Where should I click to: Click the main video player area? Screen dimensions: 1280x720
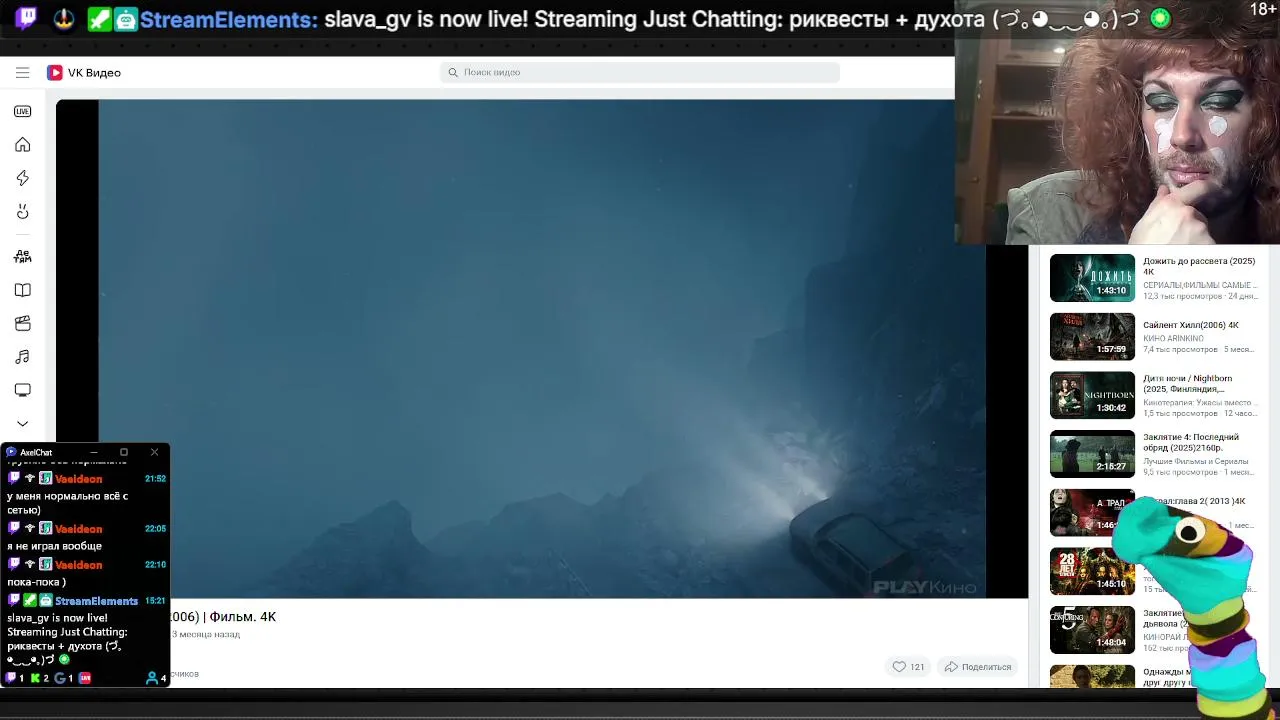[542, 348]
